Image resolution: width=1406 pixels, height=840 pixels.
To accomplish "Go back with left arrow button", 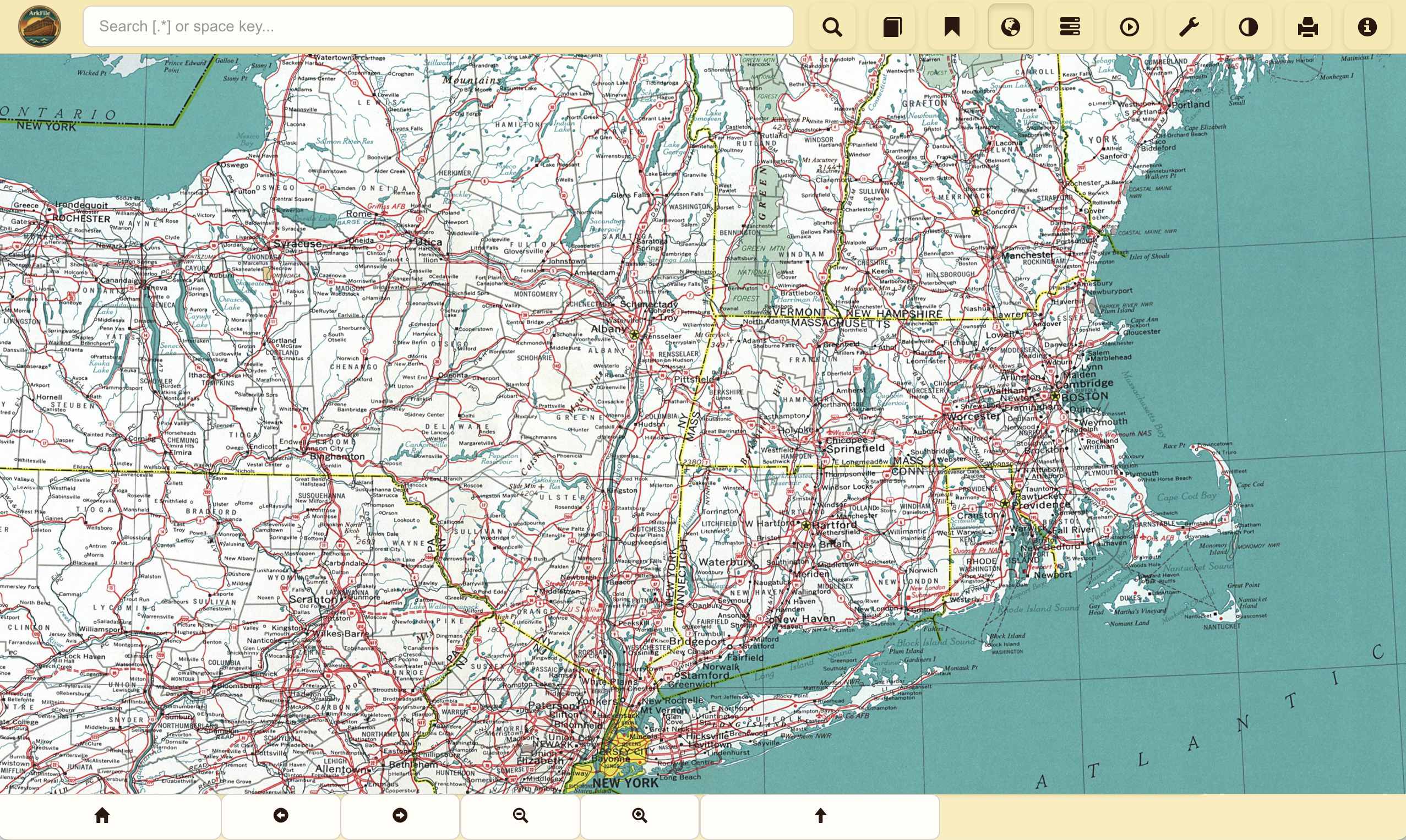I will [x=281, y=815].
